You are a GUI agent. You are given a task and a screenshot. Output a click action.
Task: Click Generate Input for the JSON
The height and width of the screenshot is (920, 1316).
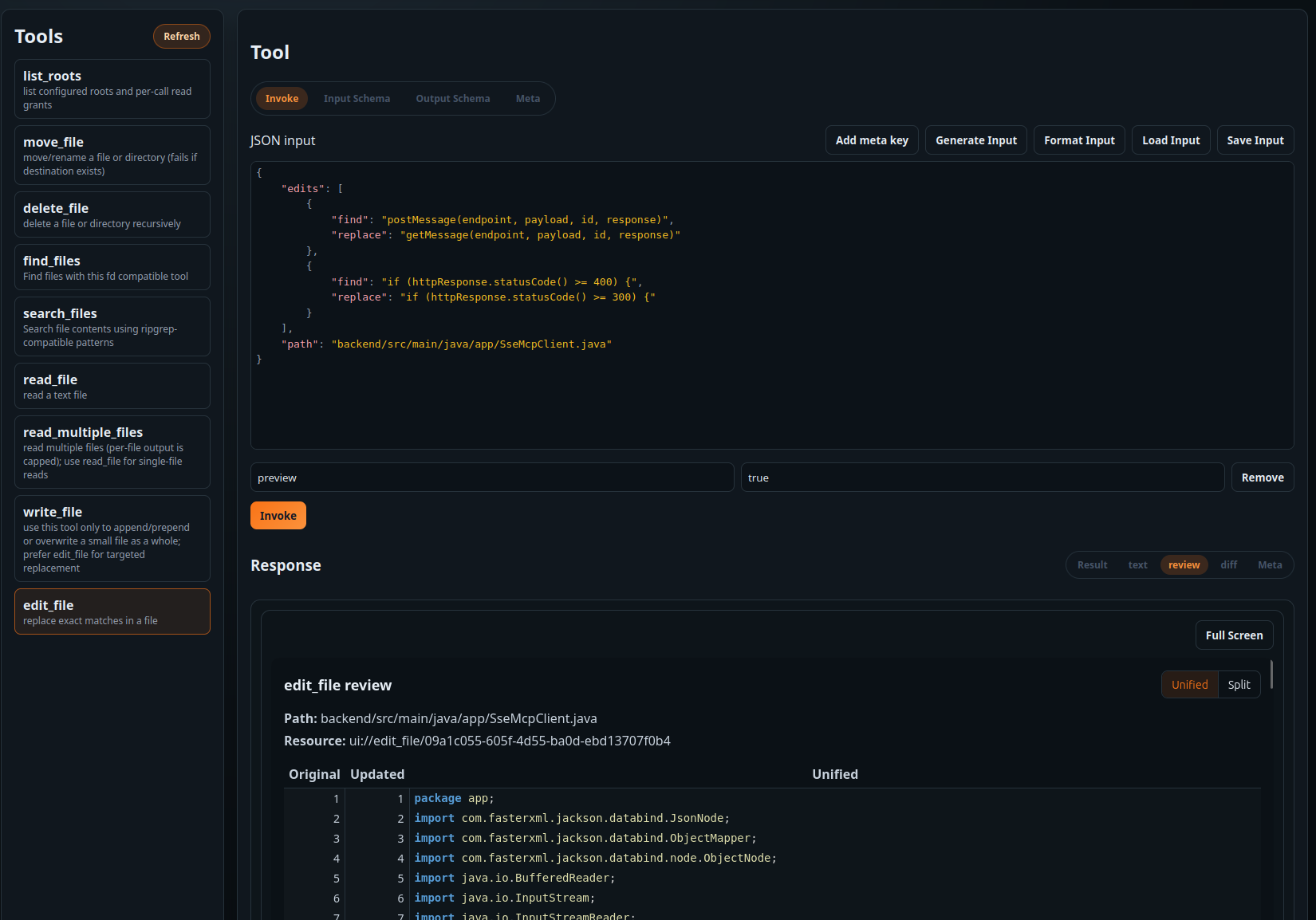point(975,140)
